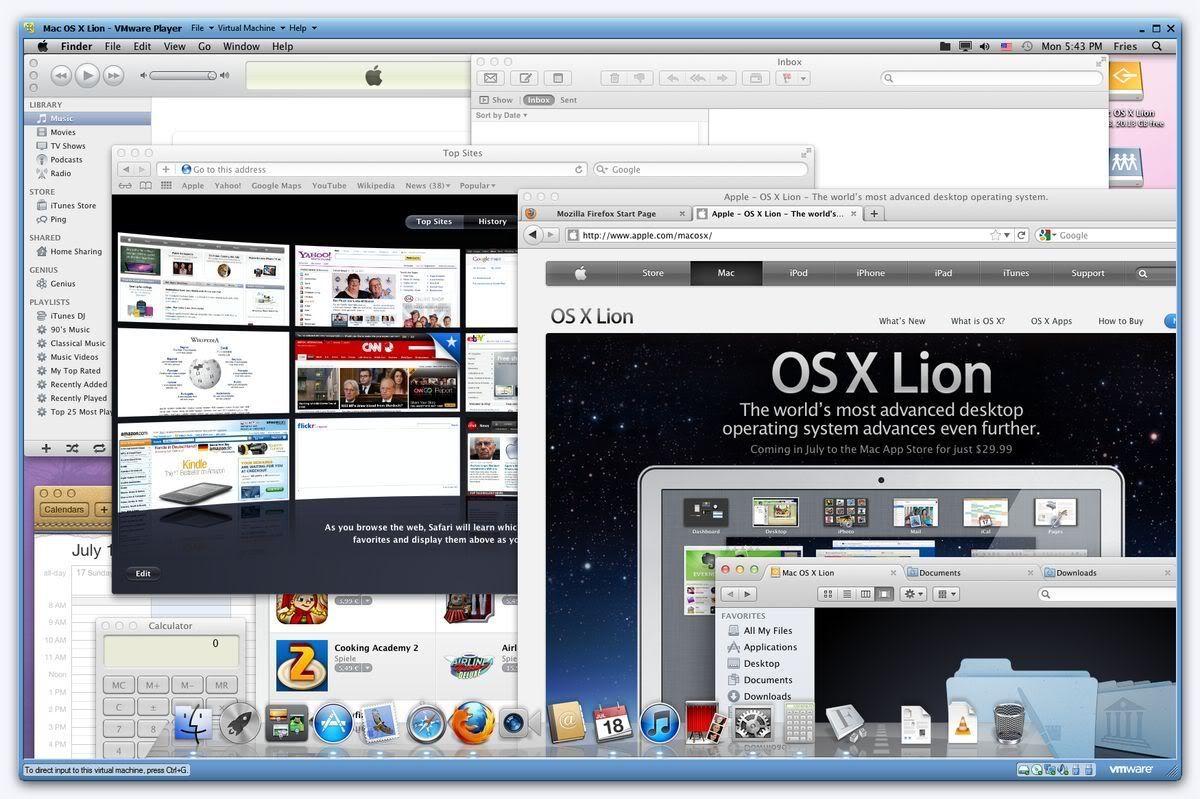Click the delete trash icon in Mail
This screenshot has width=1200, height=799.
615,78
